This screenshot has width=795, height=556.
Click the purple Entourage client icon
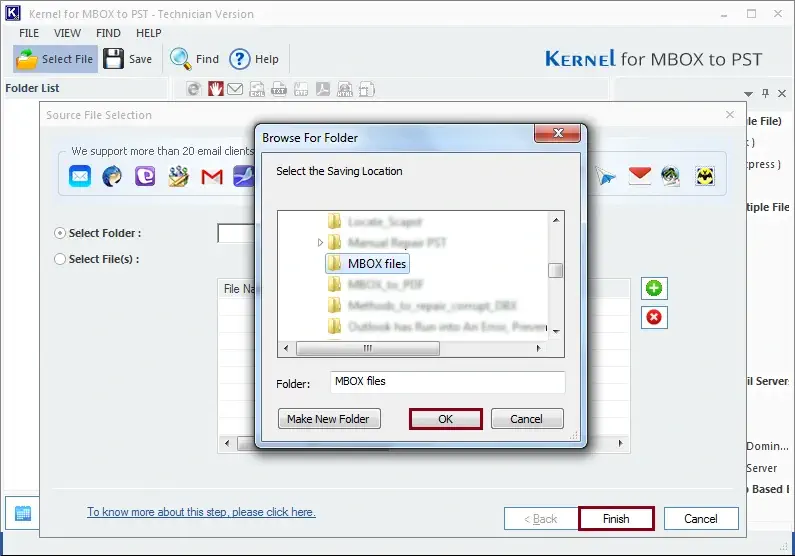(145, 176)
